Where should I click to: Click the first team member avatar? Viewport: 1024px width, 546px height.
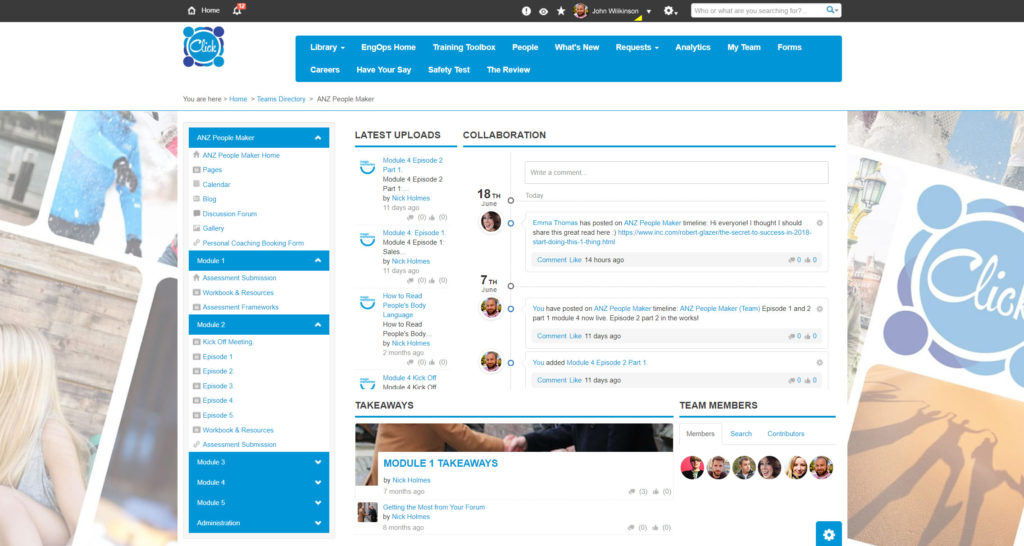pyautogui.click(x=692, y=468)
